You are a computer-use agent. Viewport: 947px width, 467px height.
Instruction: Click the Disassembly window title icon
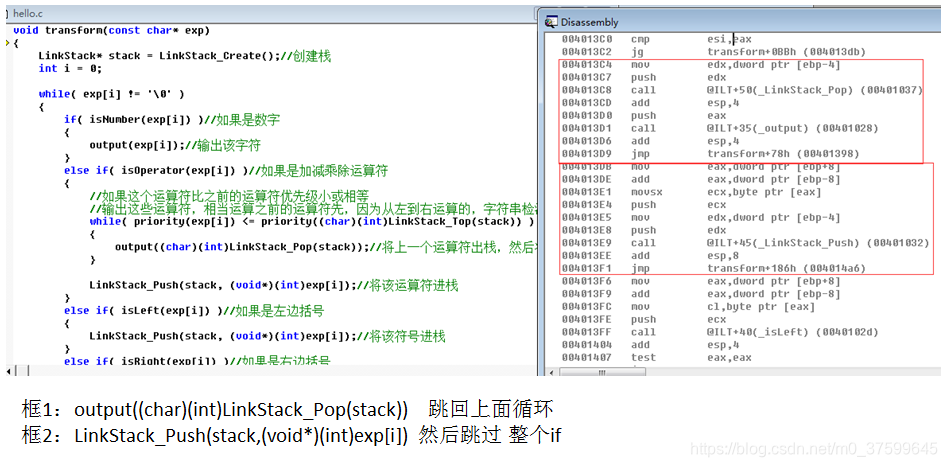[x=551, y=22]
